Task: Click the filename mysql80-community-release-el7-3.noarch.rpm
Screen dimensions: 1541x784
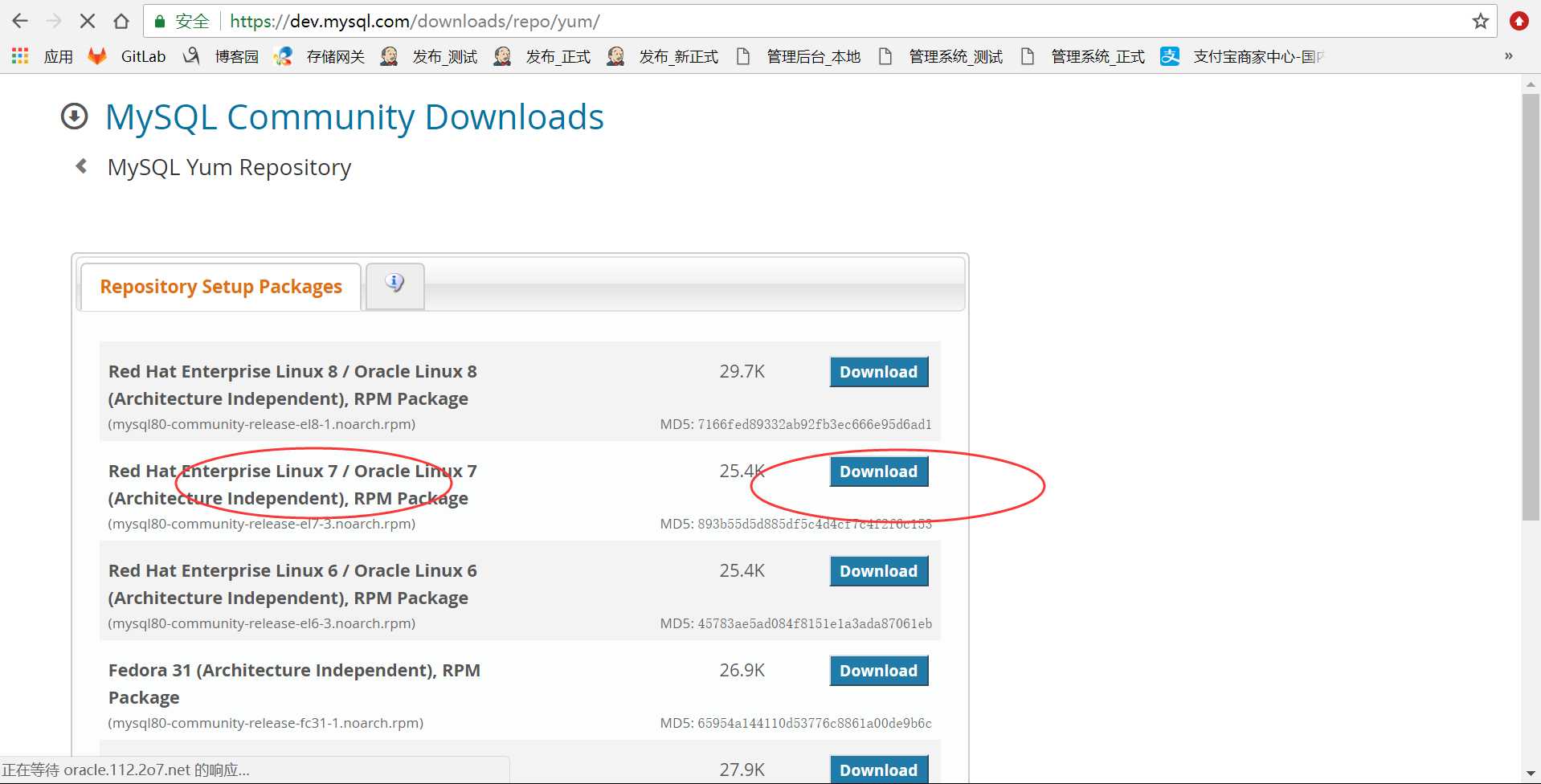Action: coord(262,524)
